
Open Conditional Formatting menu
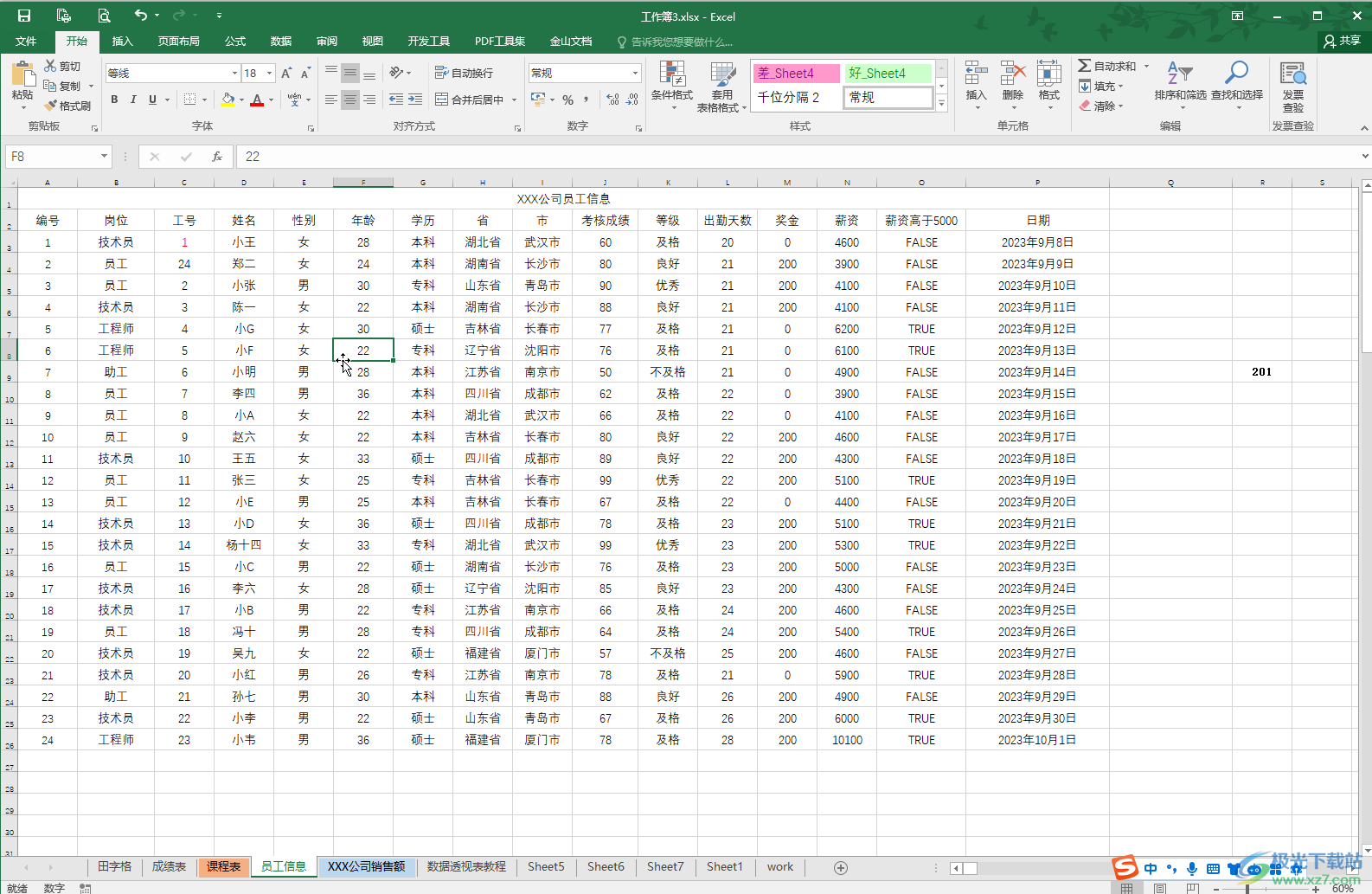tap(672, 85)
